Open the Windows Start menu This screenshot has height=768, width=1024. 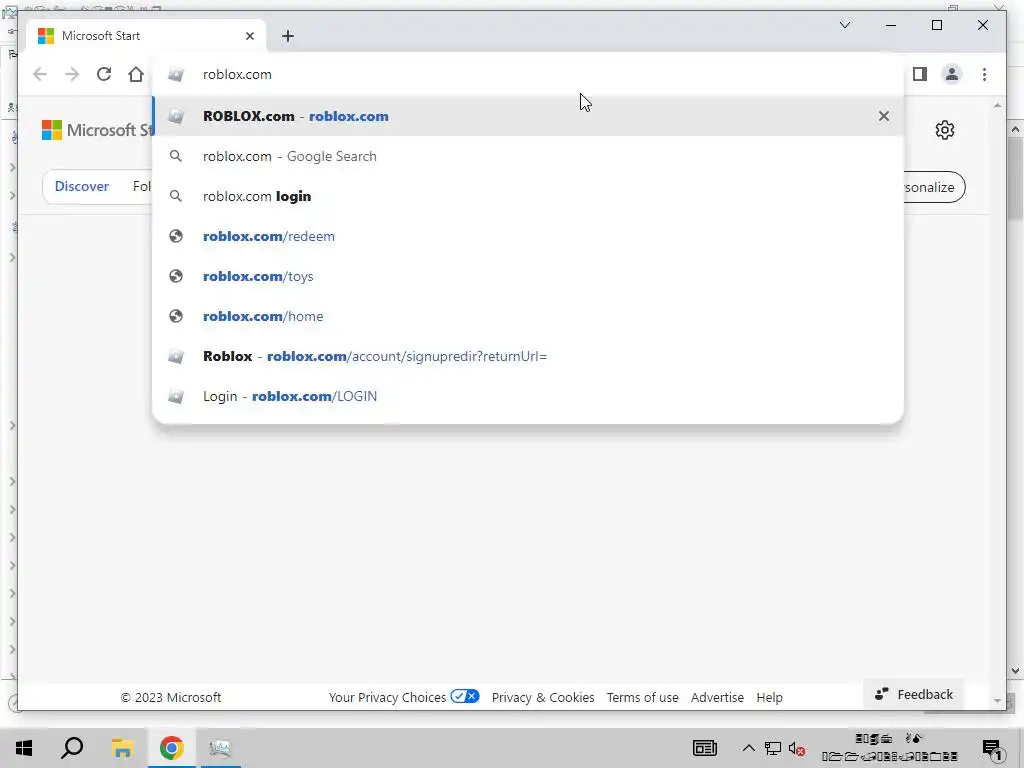tap(24, 748)
